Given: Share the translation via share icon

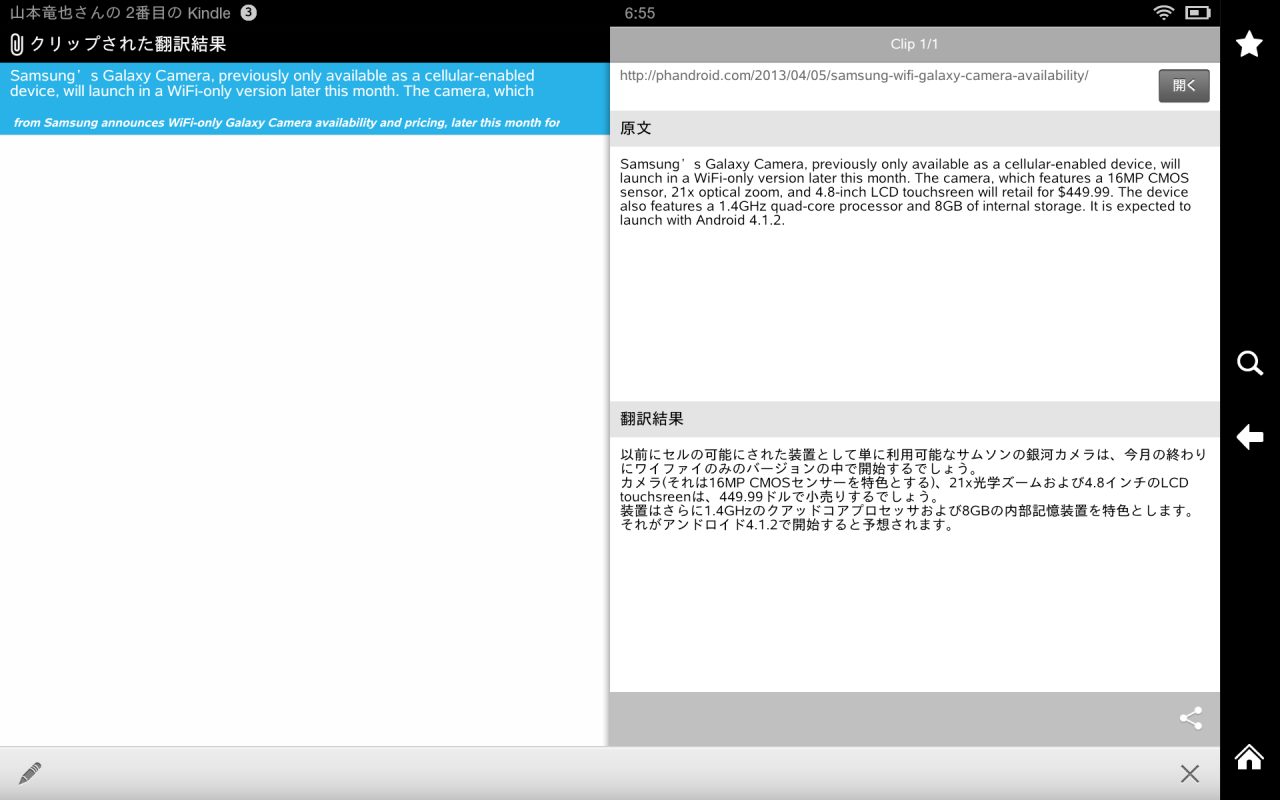Looking at the screenshot, I should click(1191, 718).
